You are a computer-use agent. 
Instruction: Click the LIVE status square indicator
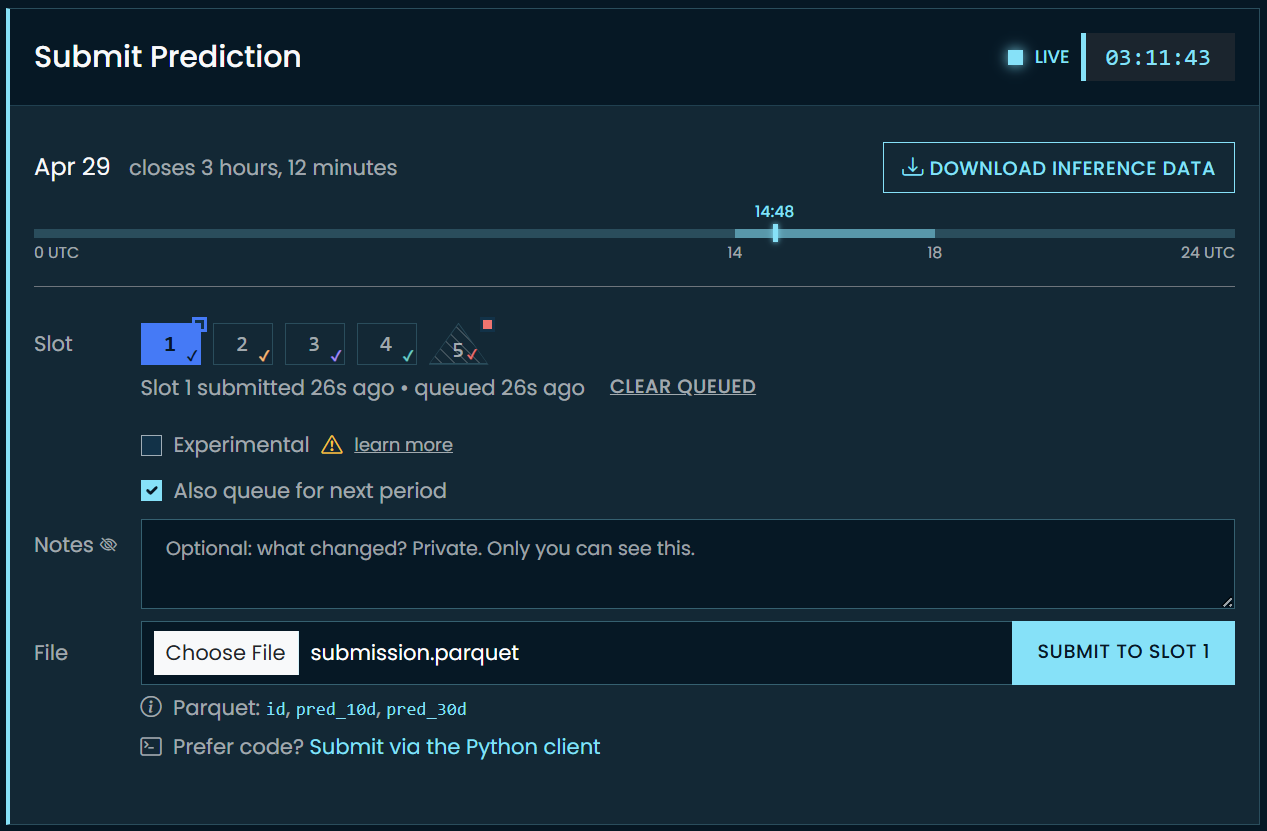[1015, 57]
